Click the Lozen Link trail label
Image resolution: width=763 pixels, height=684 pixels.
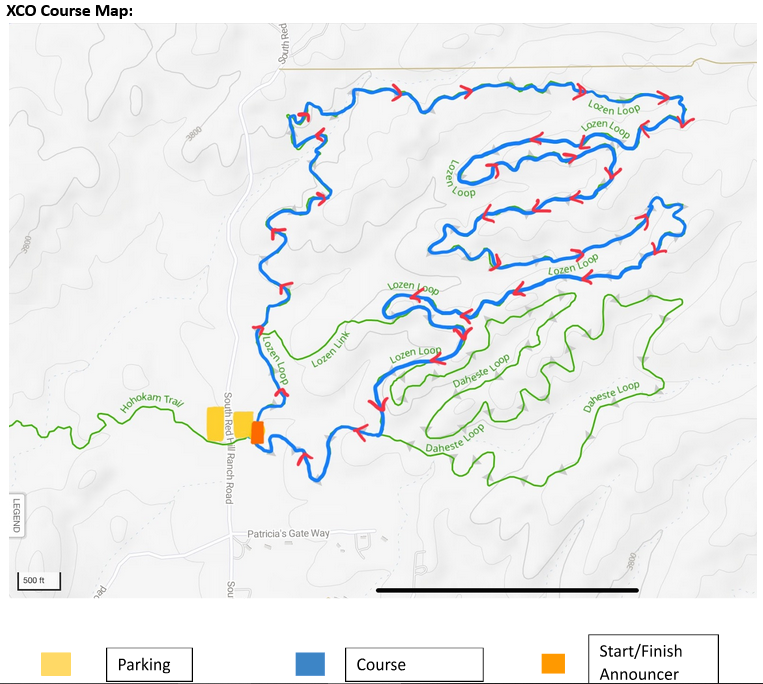pyautogui.click(x=331, y=350)
